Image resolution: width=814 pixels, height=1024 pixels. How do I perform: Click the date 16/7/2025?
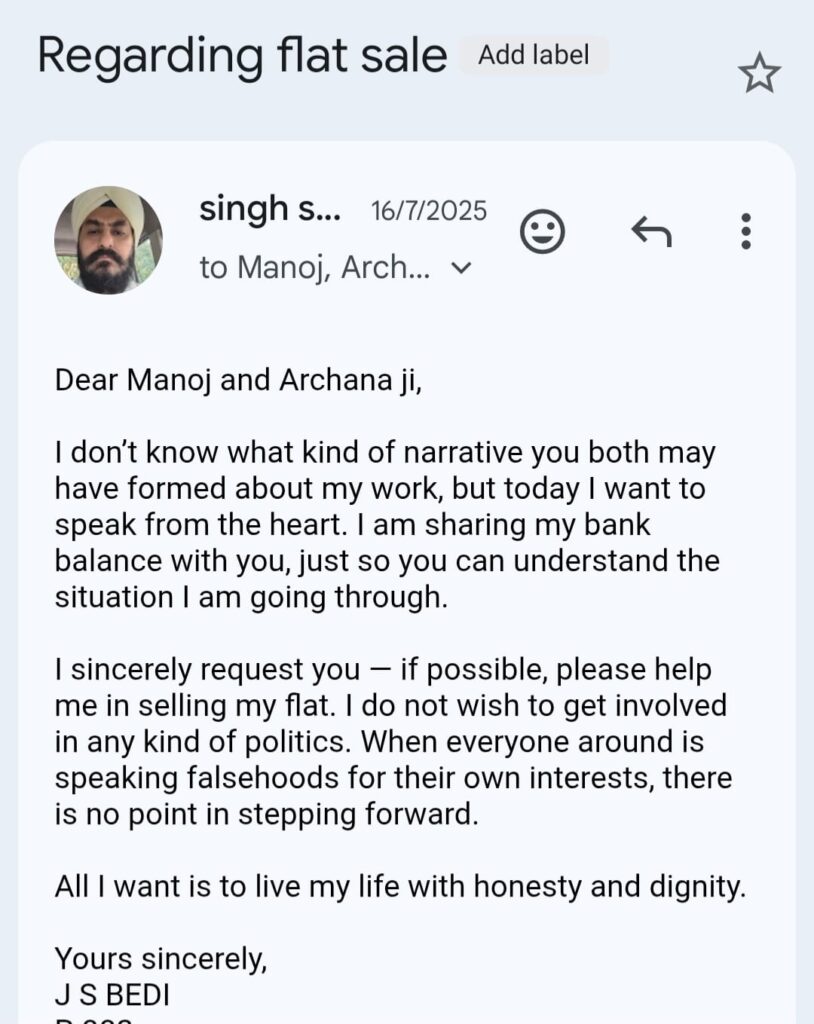coord(429,211)
